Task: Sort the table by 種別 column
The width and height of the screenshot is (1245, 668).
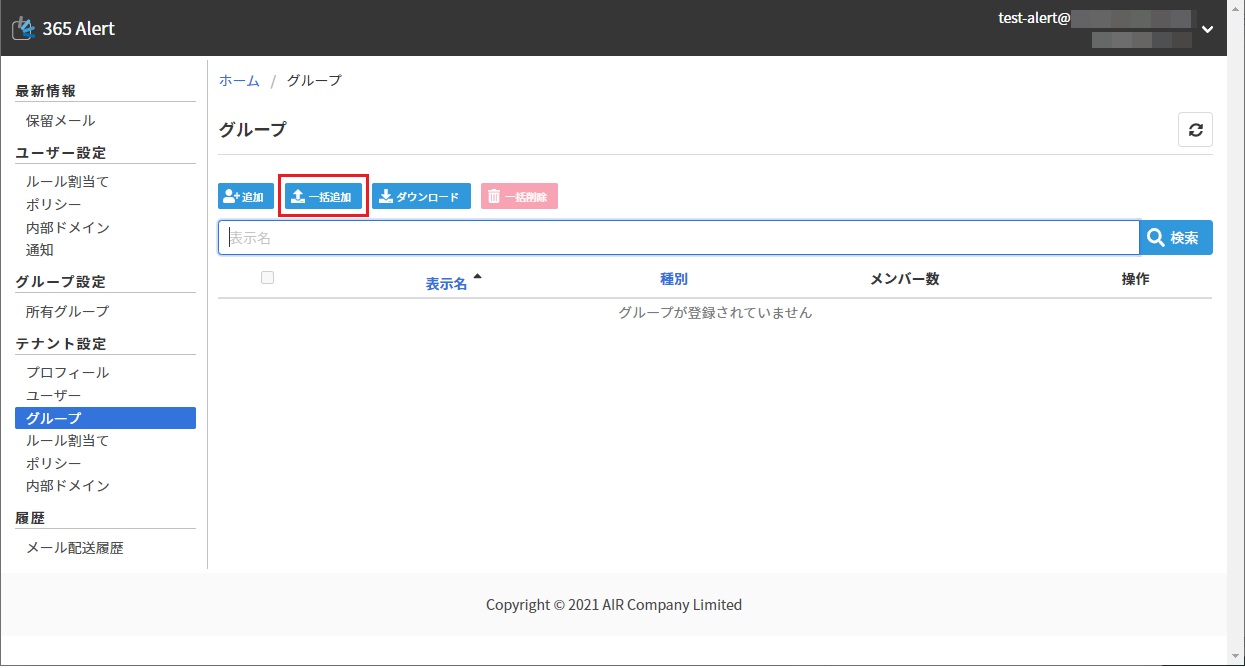Action: tap(674, 279)
